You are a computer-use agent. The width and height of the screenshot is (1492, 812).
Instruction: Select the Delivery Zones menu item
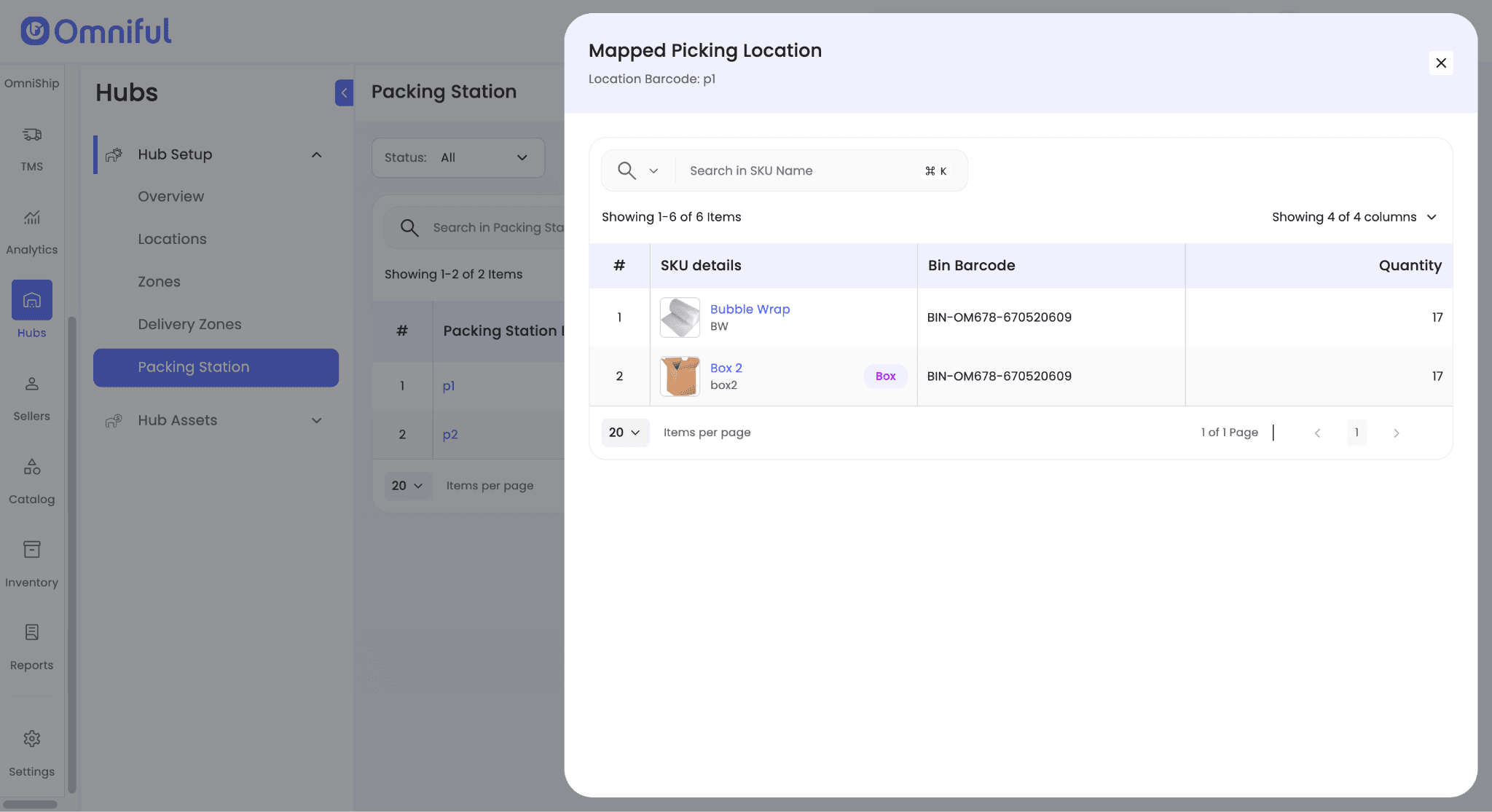189,324
